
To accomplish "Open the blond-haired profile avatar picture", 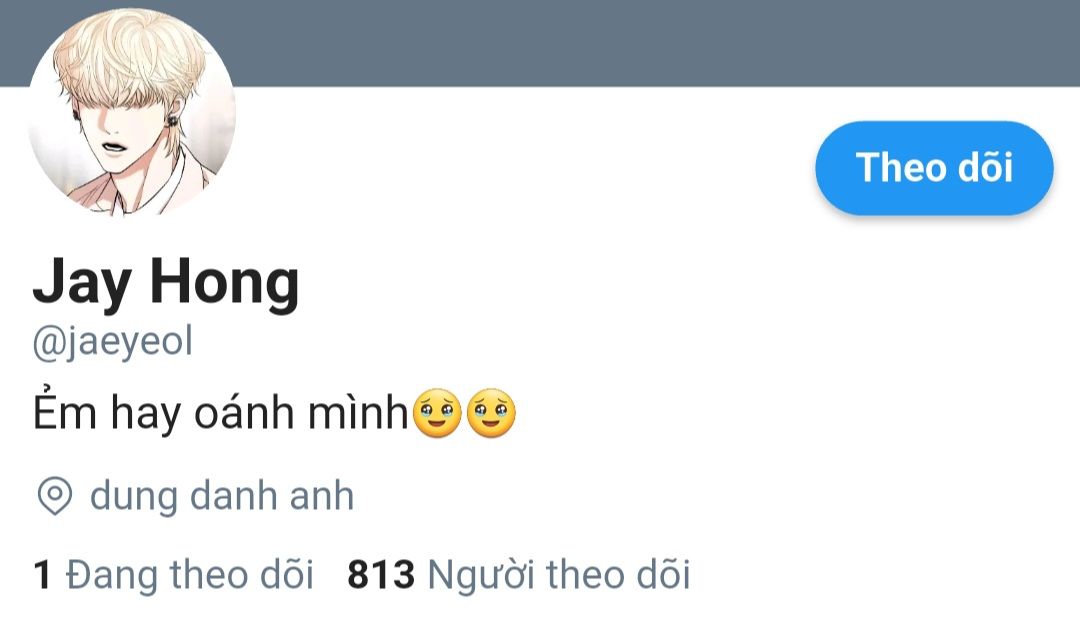I will 132,112.
